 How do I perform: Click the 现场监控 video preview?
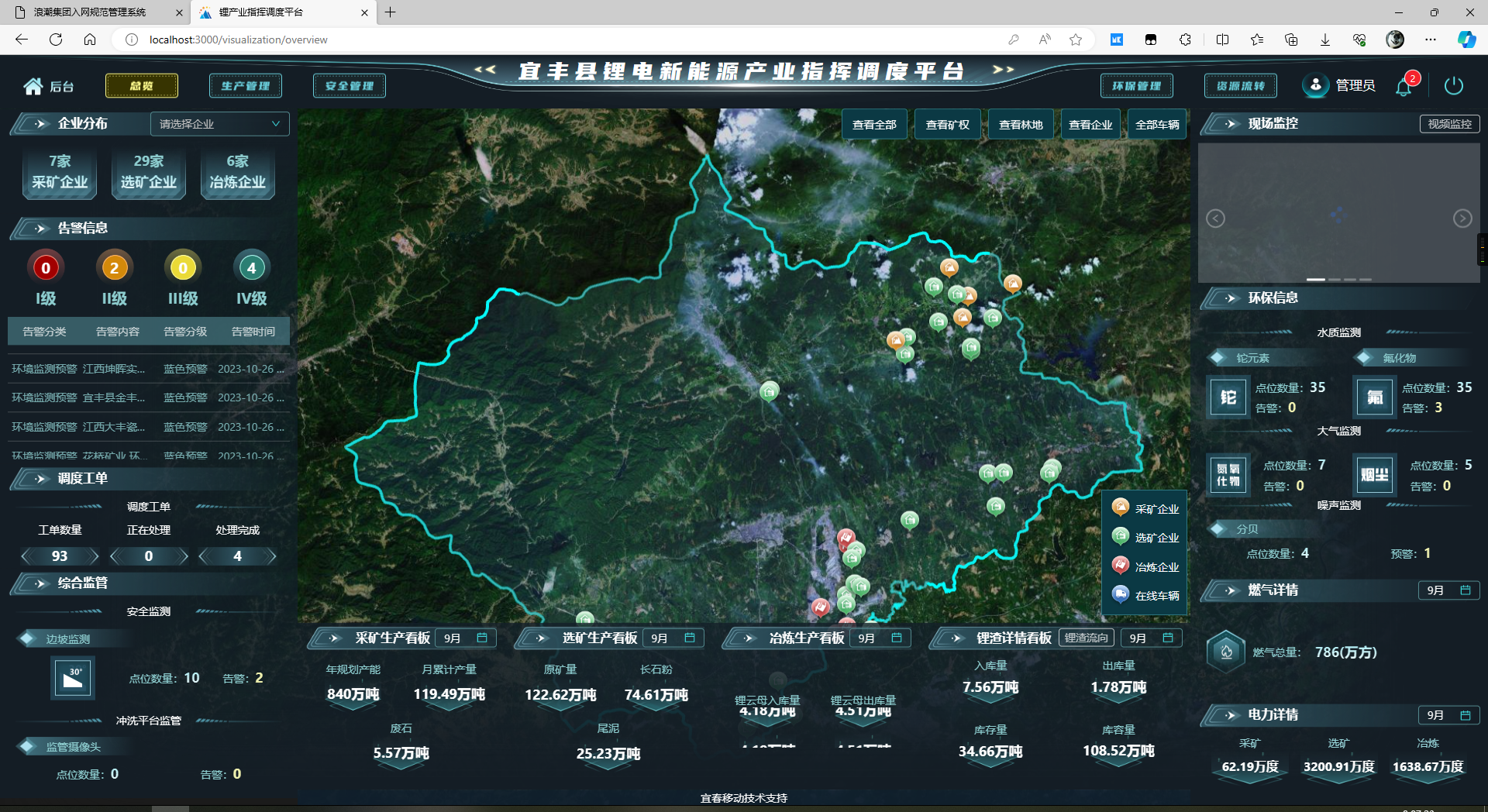(x=1339, y=212)
